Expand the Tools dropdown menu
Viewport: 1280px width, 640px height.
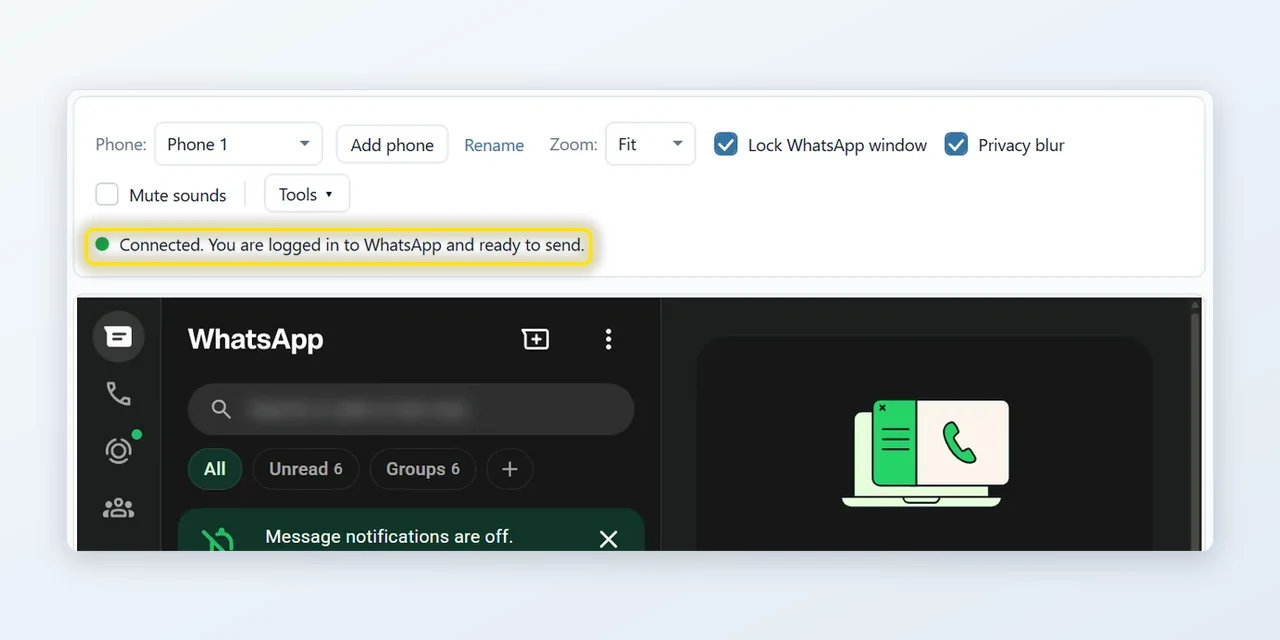tap(307, 194)
